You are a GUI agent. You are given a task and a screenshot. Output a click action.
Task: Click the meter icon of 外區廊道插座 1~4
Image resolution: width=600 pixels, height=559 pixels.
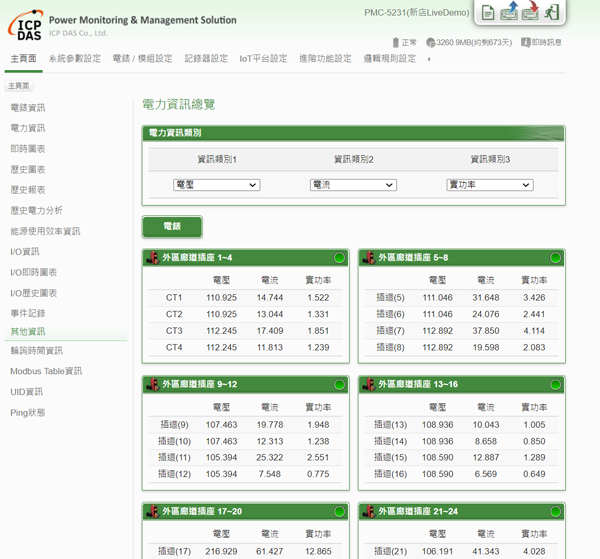(153, 258)
